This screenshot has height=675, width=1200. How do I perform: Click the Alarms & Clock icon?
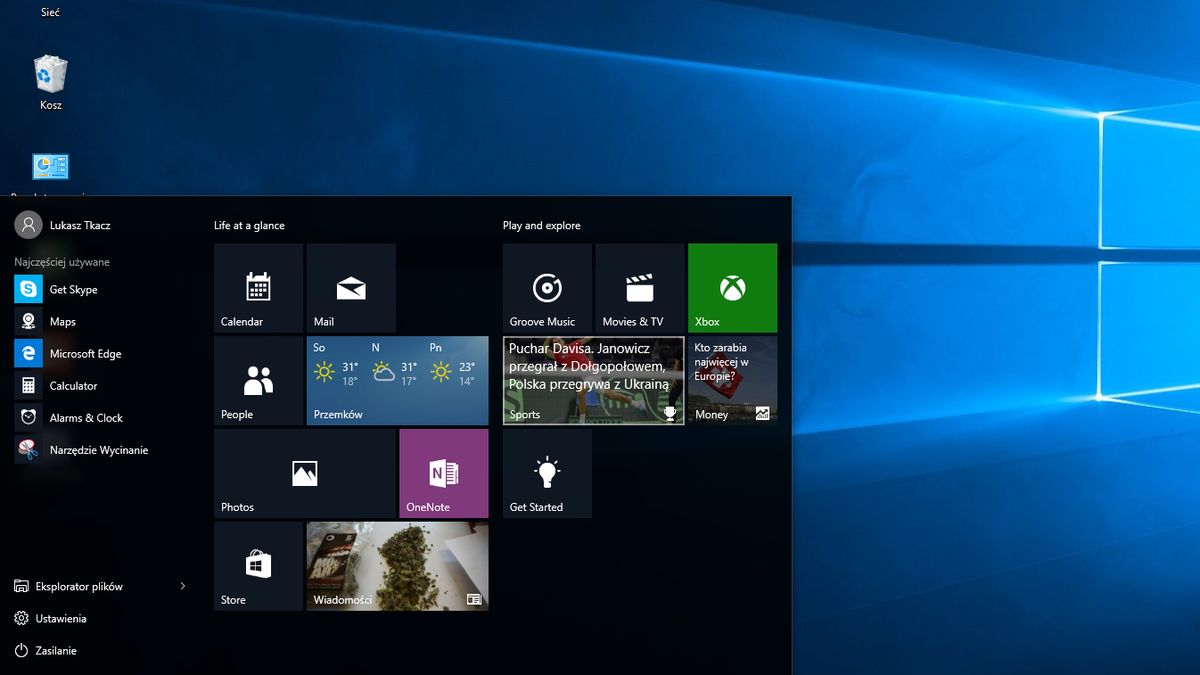point(28,418)
